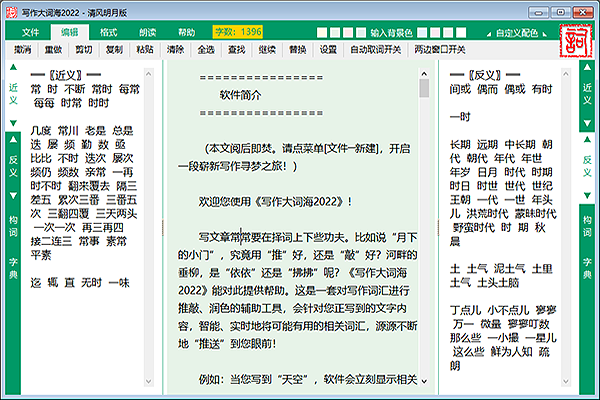Click 重做 to redo
This screenshot has height=400, width=600.
pos(53,49)
